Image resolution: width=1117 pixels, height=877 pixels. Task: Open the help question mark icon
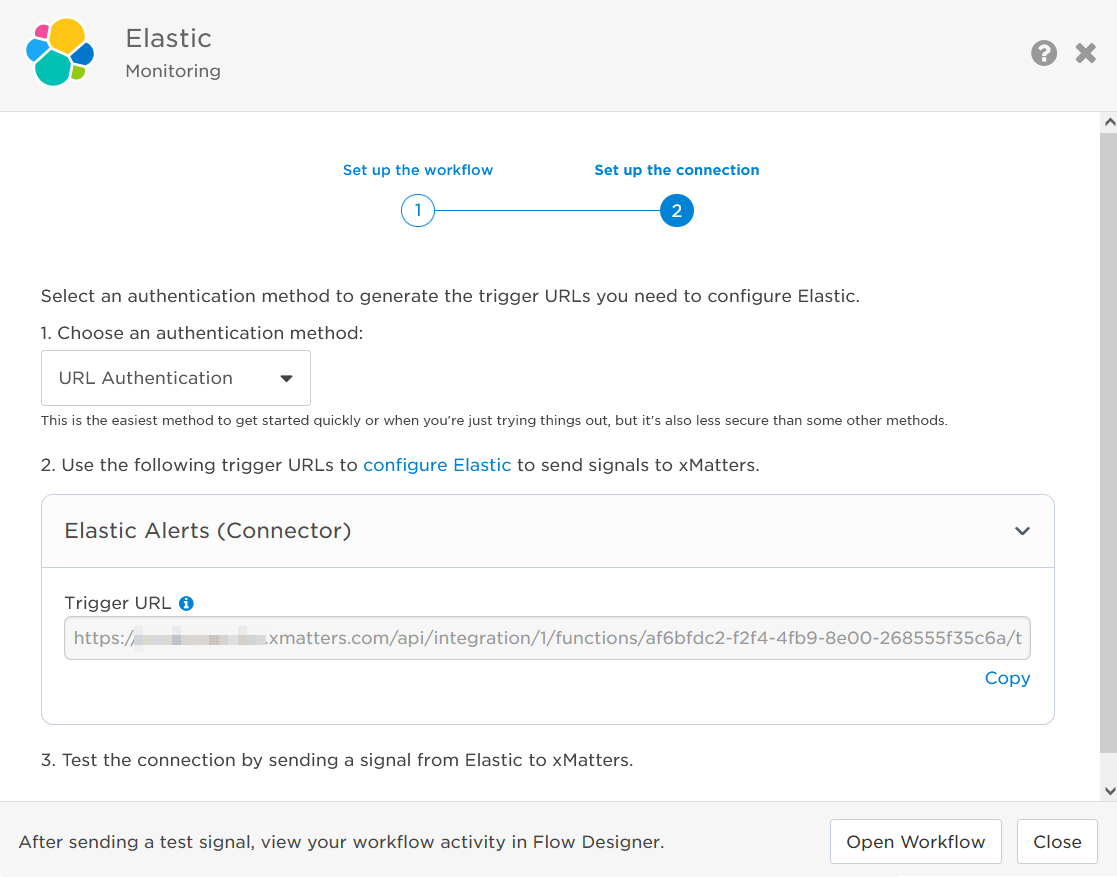(x=1044, y=53)
